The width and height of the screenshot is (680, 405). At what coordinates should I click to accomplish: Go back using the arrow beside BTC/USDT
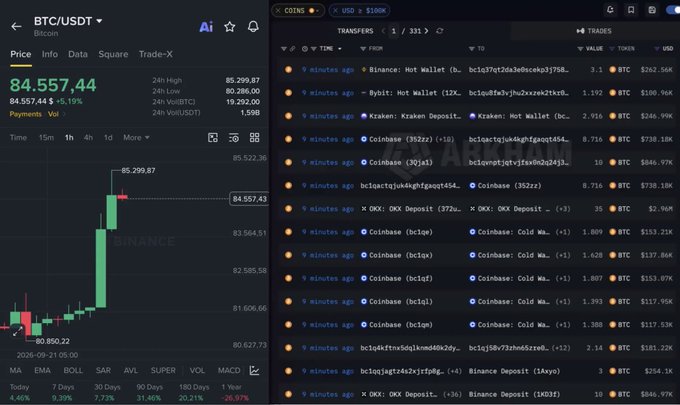pos(16,26)
